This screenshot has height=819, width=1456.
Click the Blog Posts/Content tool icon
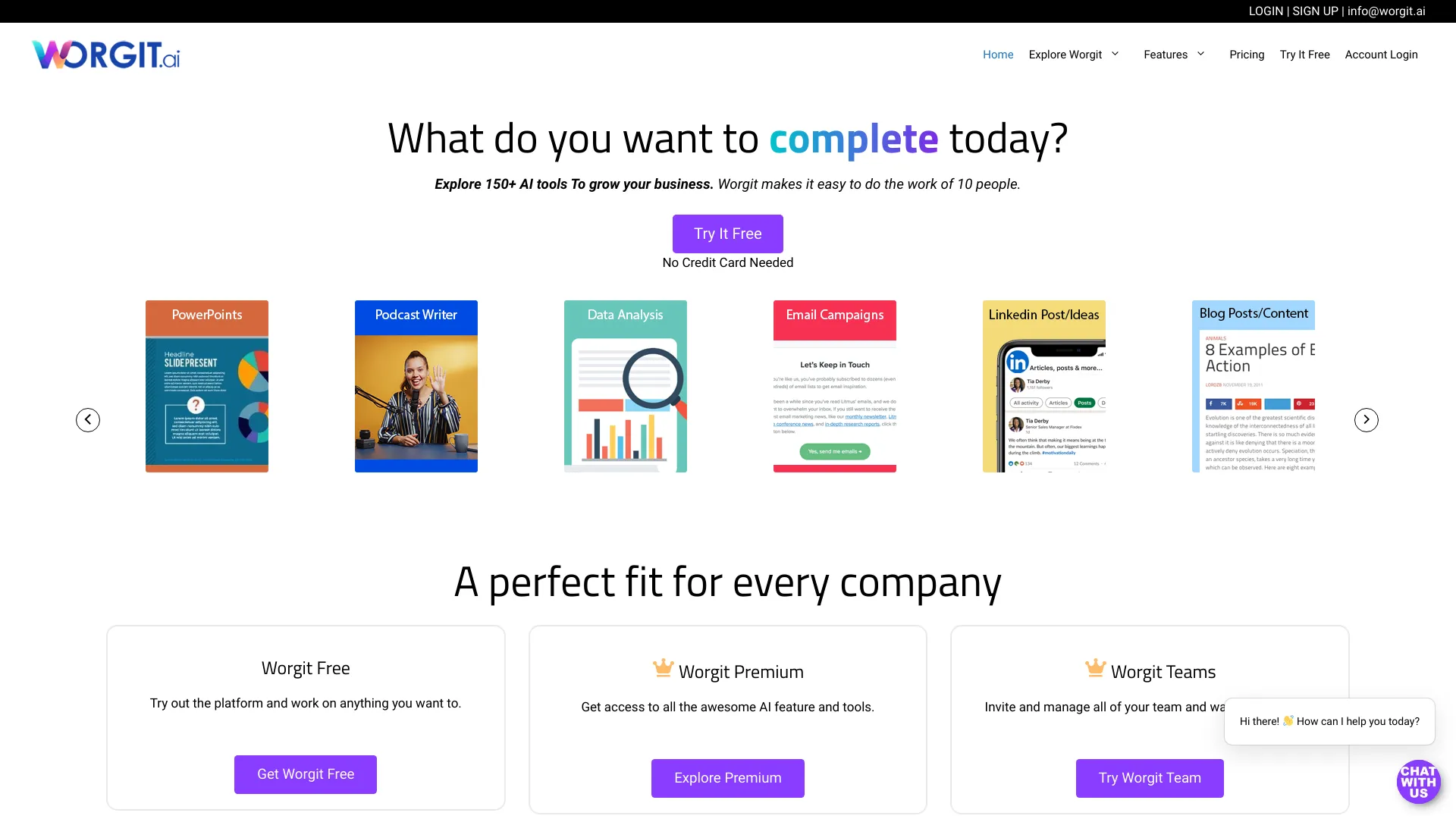[1253, 386]
